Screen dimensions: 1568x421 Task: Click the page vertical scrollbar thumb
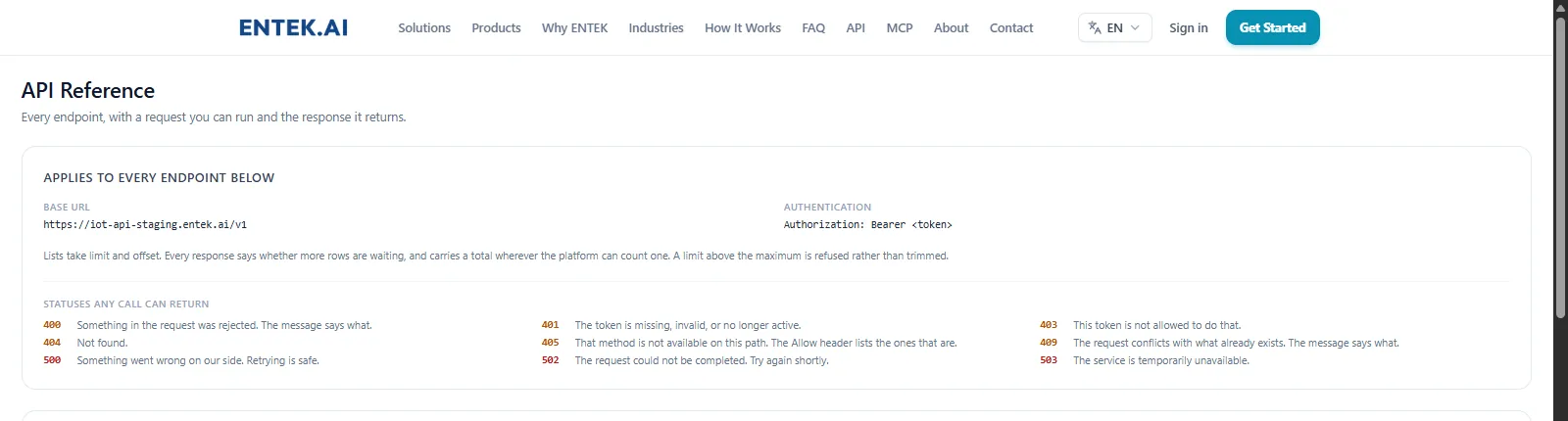[x=1560, y=166]
